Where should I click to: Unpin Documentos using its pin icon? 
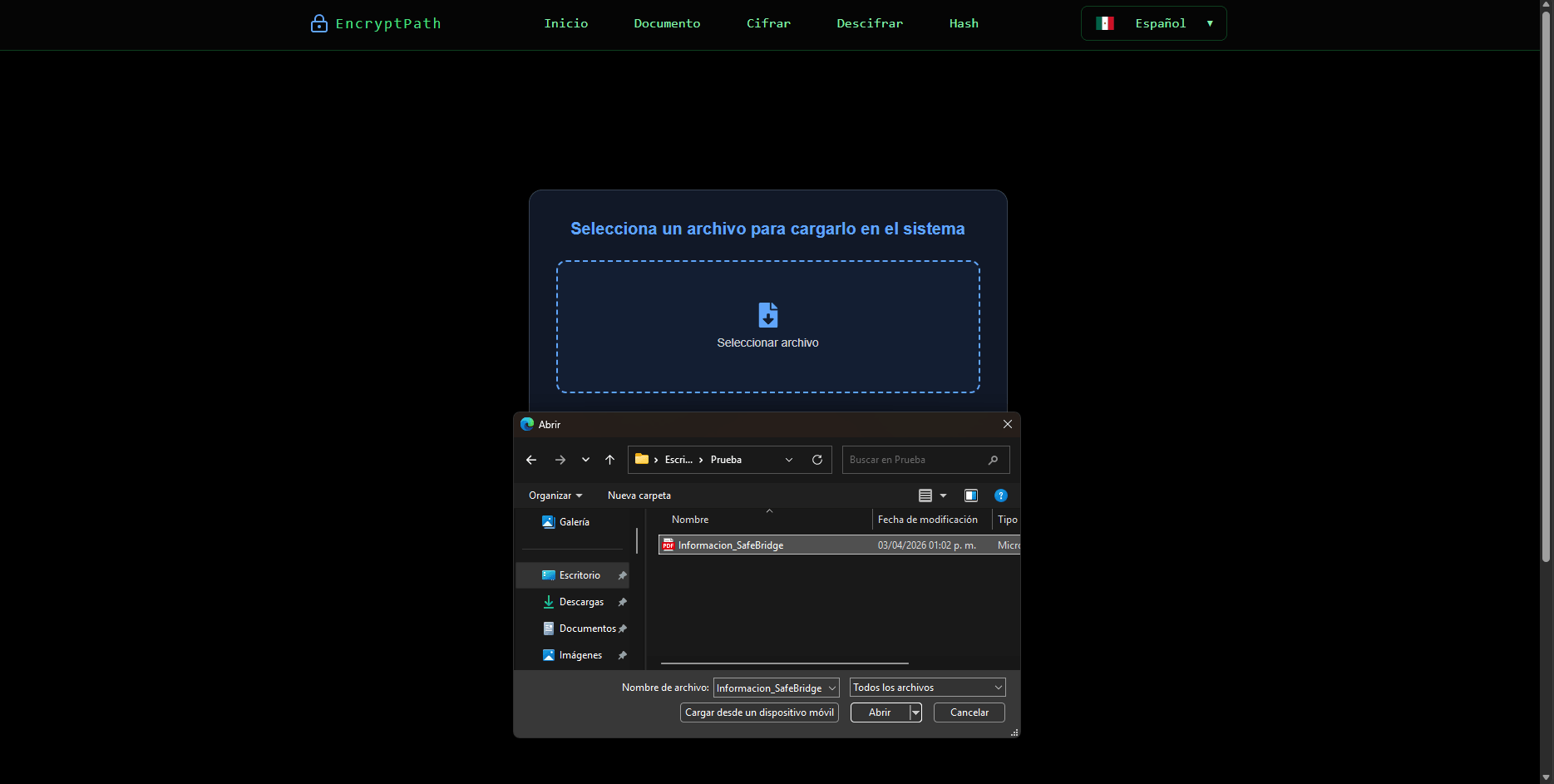[x=622, y=629]
